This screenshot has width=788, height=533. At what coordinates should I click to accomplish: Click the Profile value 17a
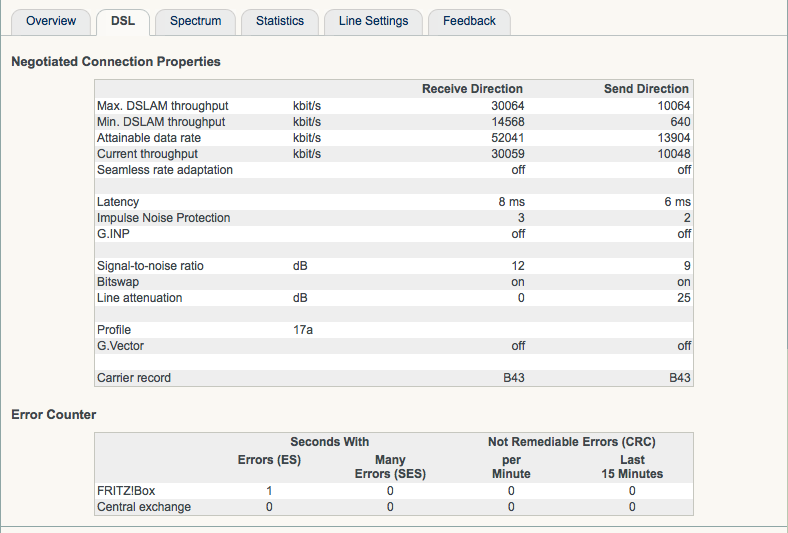pos(304,330)
